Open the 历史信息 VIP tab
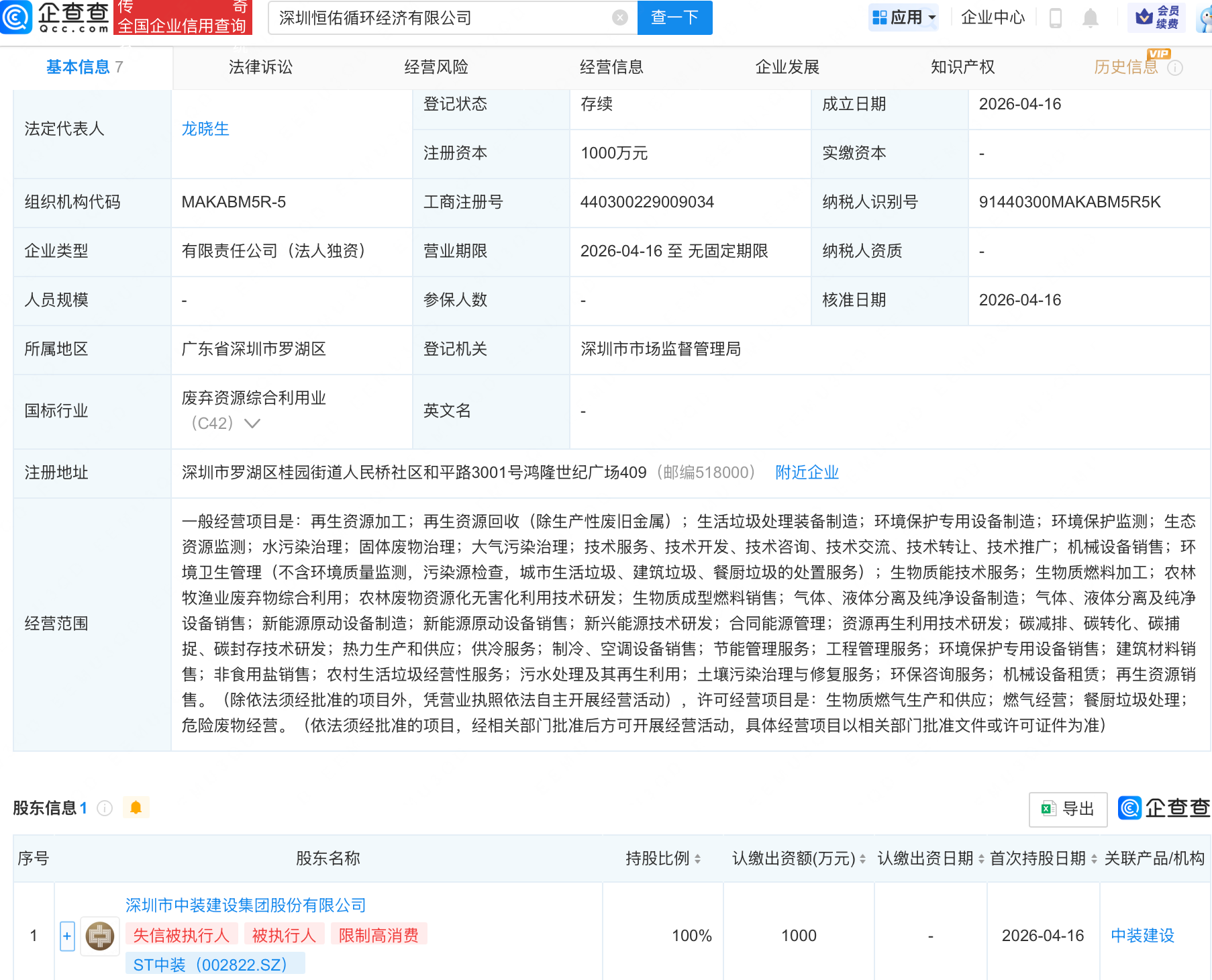 point(1125,66)
